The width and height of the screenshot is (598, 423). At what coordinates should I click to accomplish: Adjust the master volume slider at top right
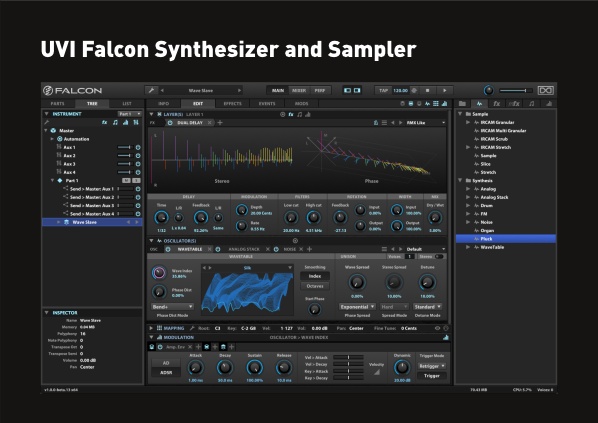coord(516,90)
